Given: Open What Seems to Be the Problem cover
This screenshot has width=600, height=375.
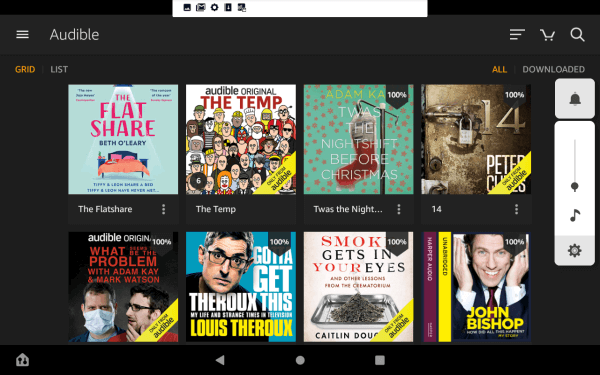Looking at the screenshot, I should click(x=123, y=287).
